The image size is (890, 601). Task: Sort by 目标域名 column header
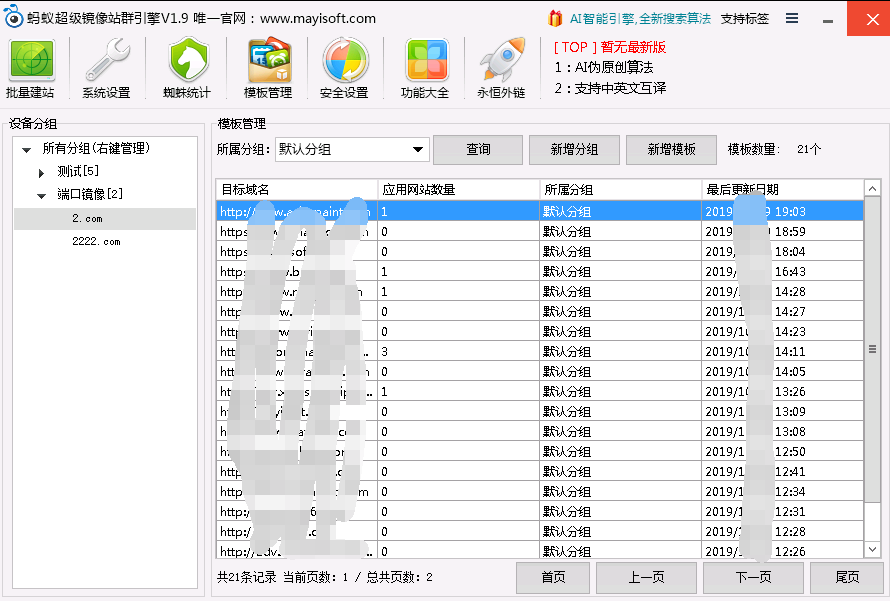(297, 190)
